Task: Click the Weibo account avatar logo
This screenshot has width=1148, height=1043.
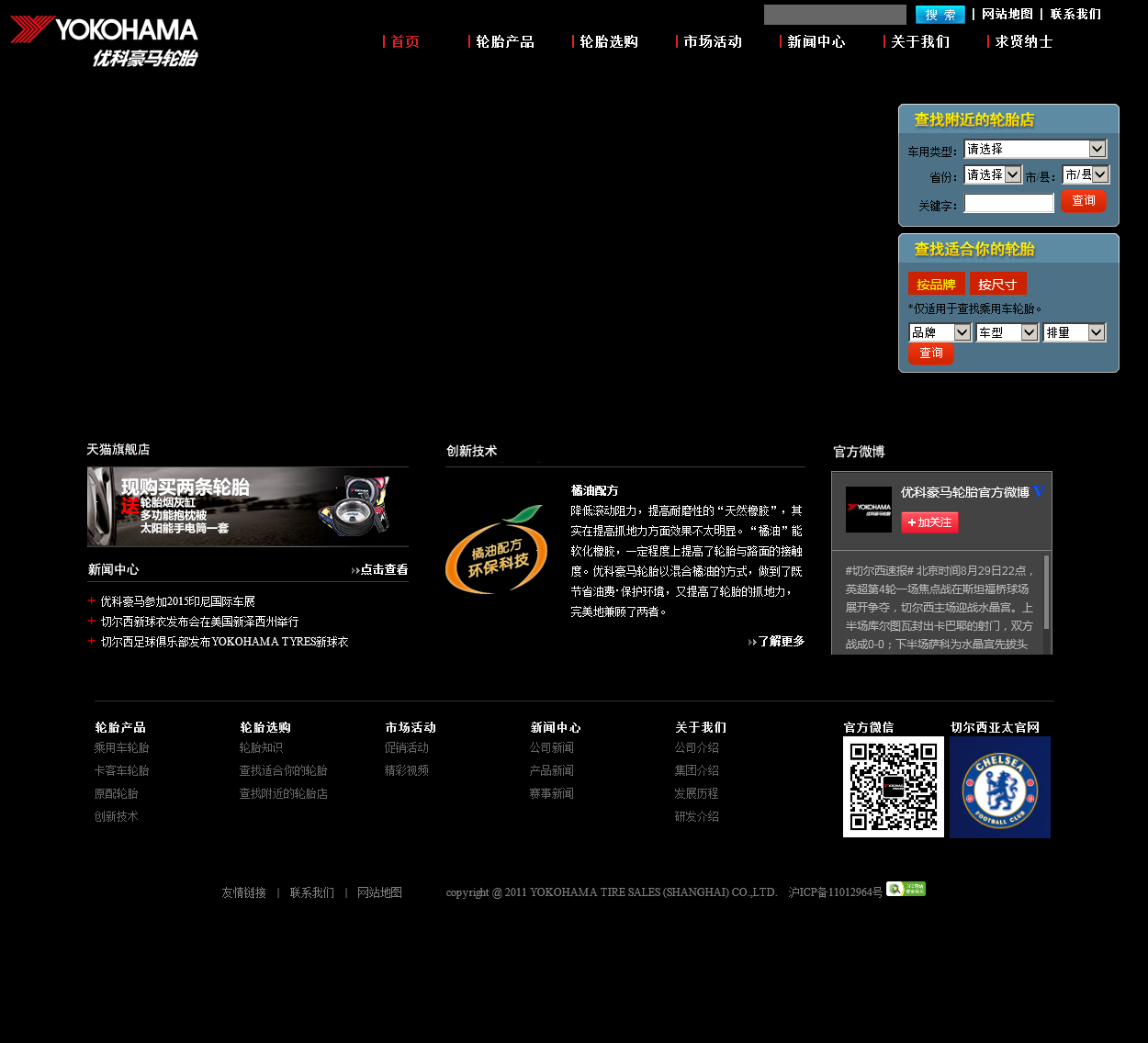Action: 869,510
